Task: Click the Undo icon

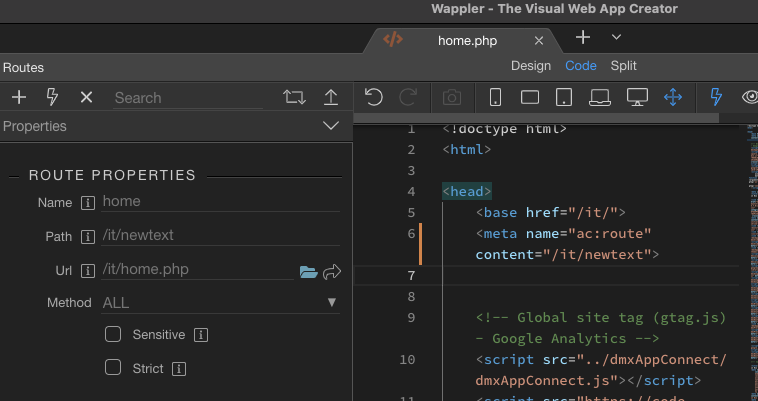Action: click(x=373, y=97)
